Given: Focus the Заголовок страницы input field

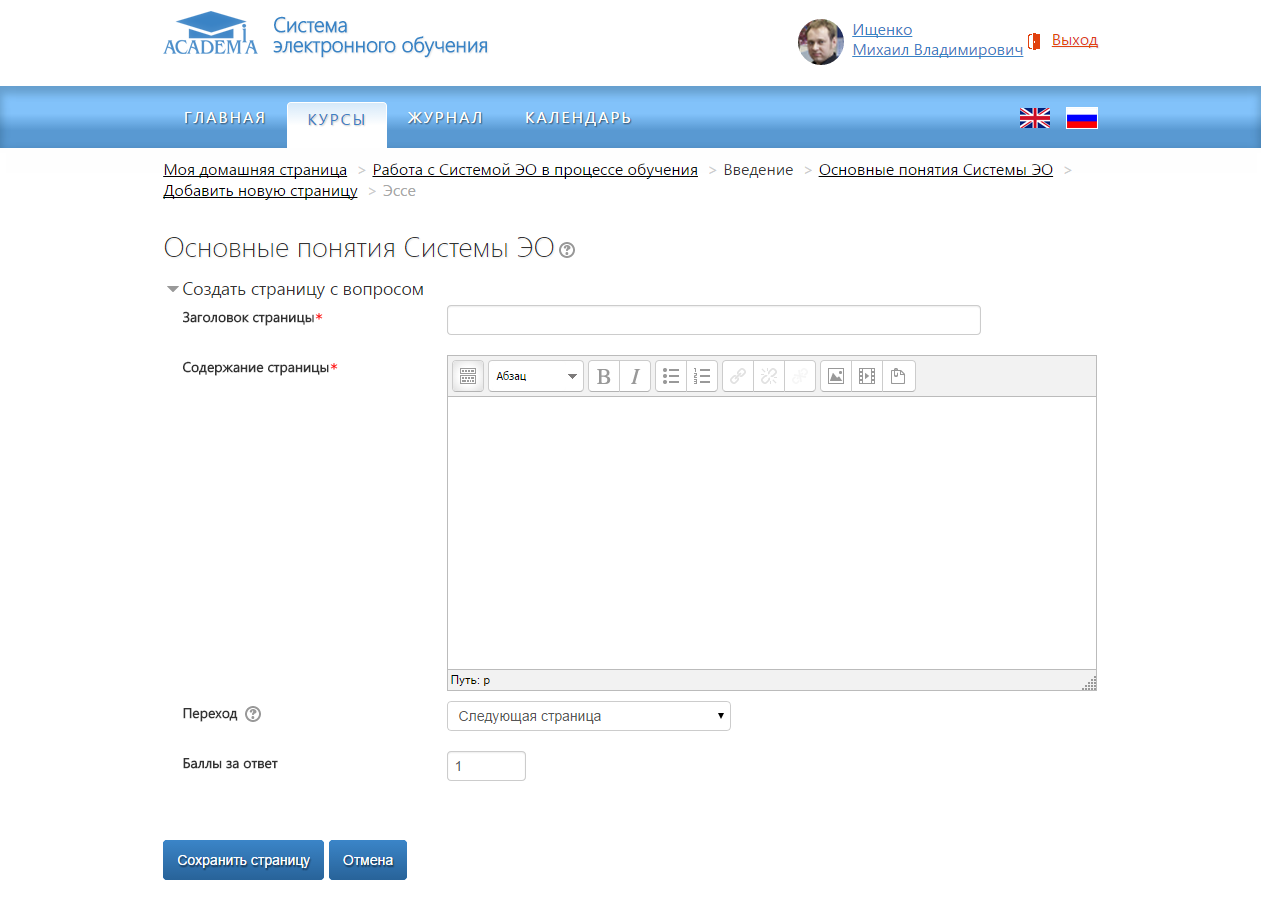Looking at the screenshot, I should (x=713, y=320).
